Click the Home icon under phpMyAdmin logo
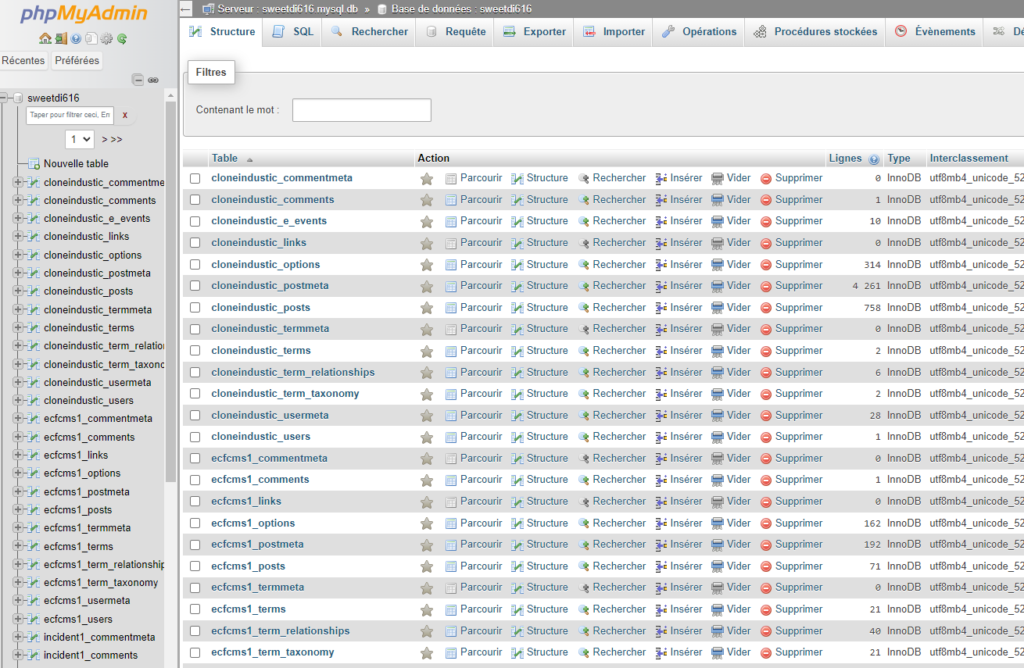Screen dimensions: 1024x668 point(45,39)
